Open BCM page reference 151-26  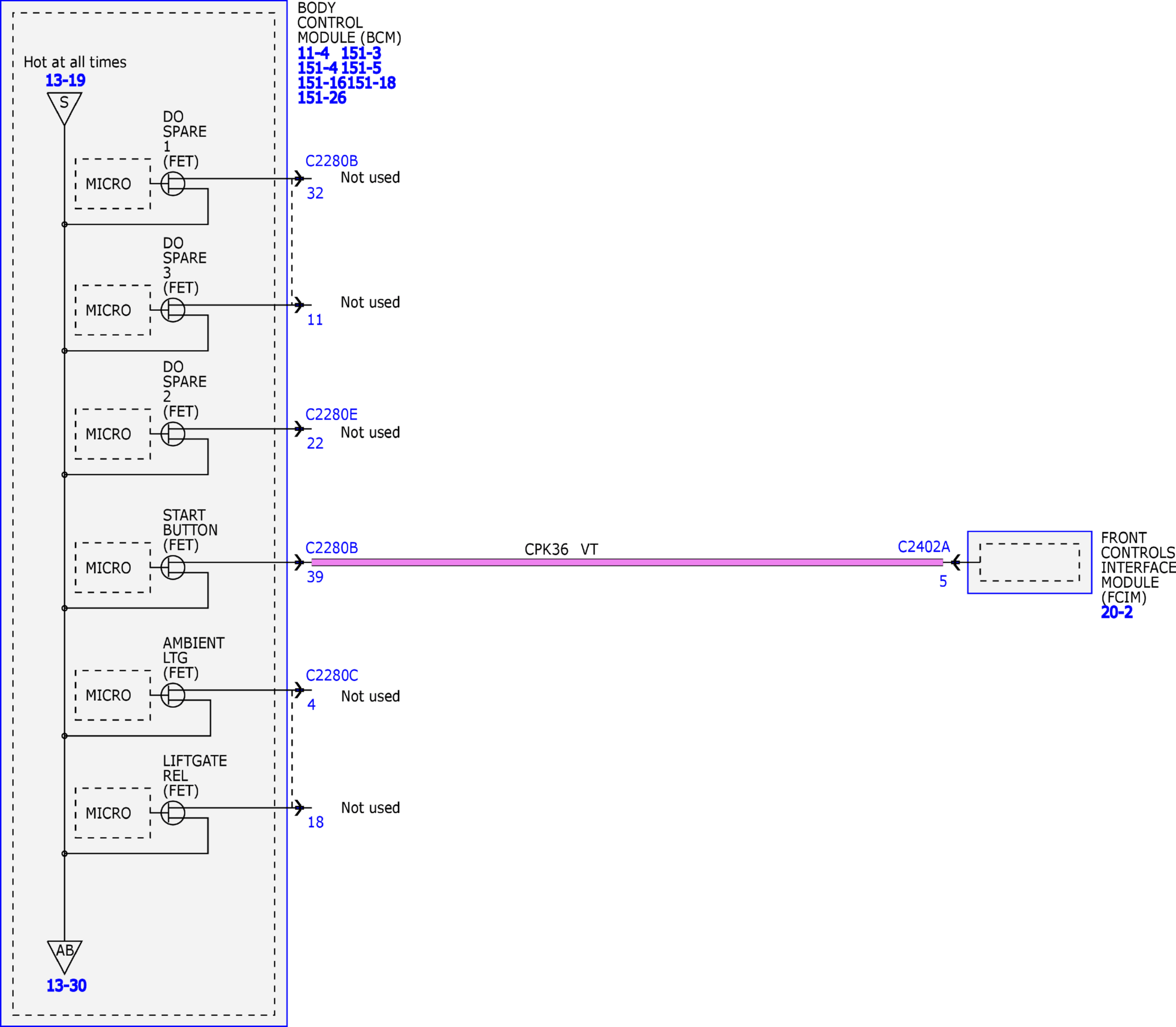[x=321, y=98]
